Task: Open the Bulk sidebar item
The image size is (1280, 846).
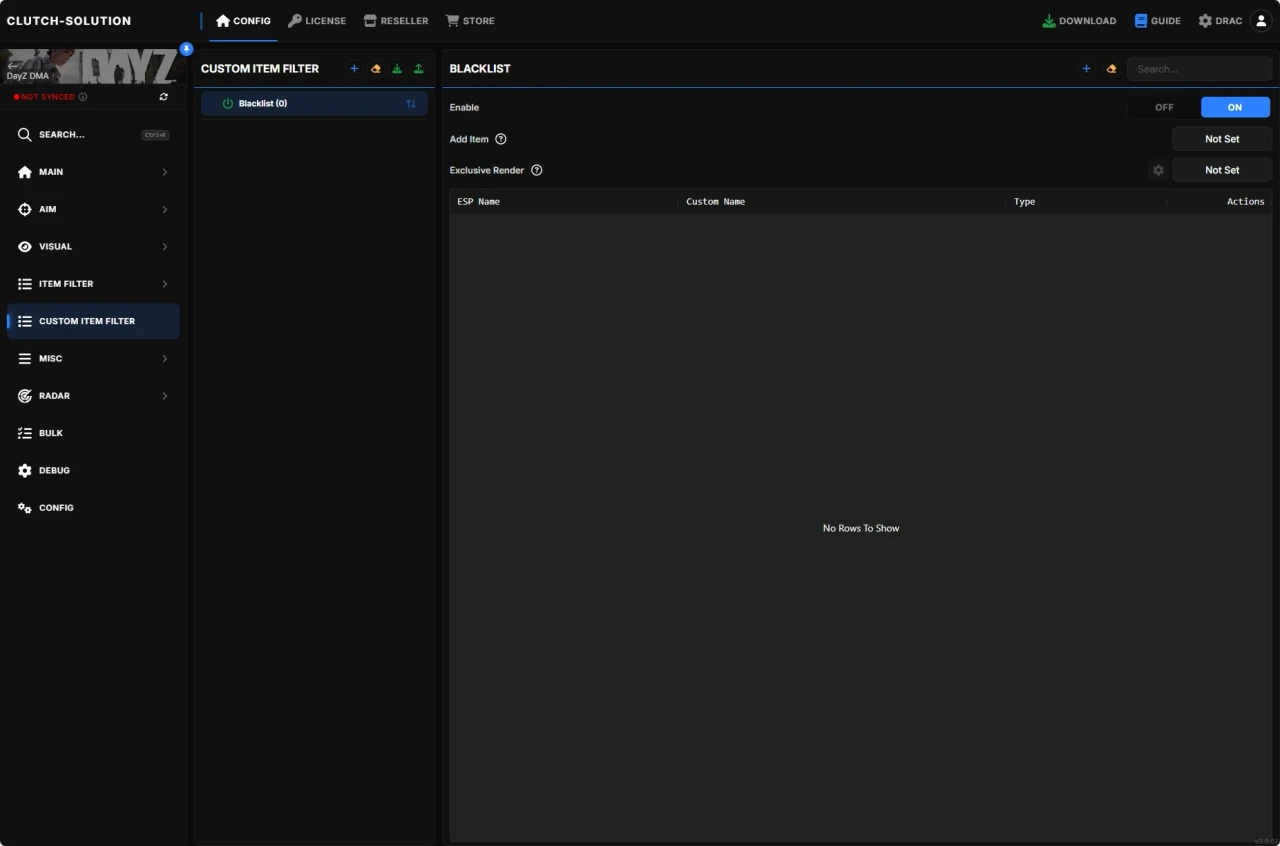Action: click(x=93, y=433)
